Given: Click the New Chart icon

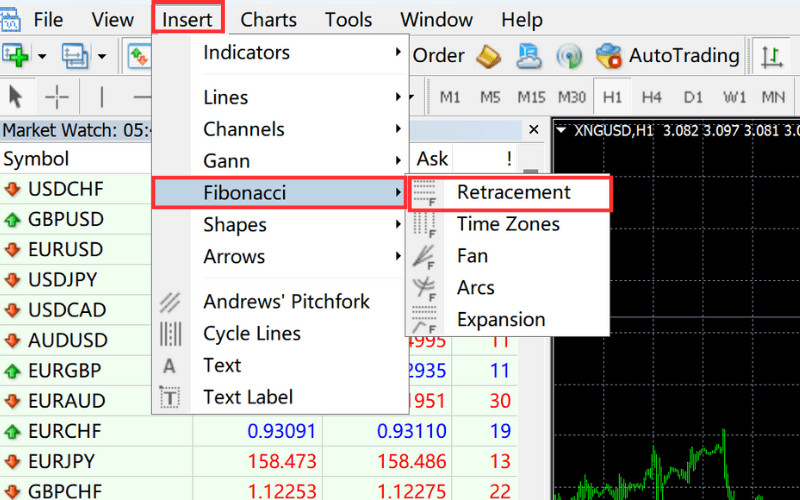Looking at the screenshot, I should (15, 55).
